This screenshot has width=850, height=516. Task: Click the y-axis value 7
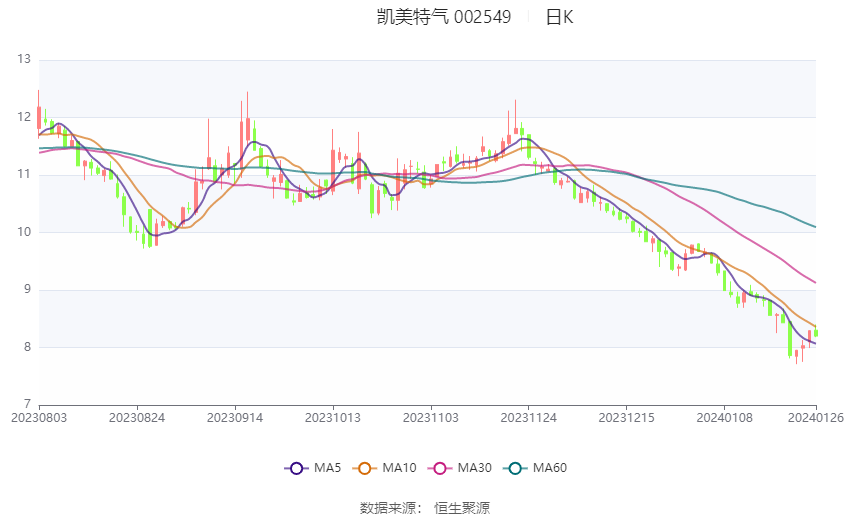tap(27, 404)
